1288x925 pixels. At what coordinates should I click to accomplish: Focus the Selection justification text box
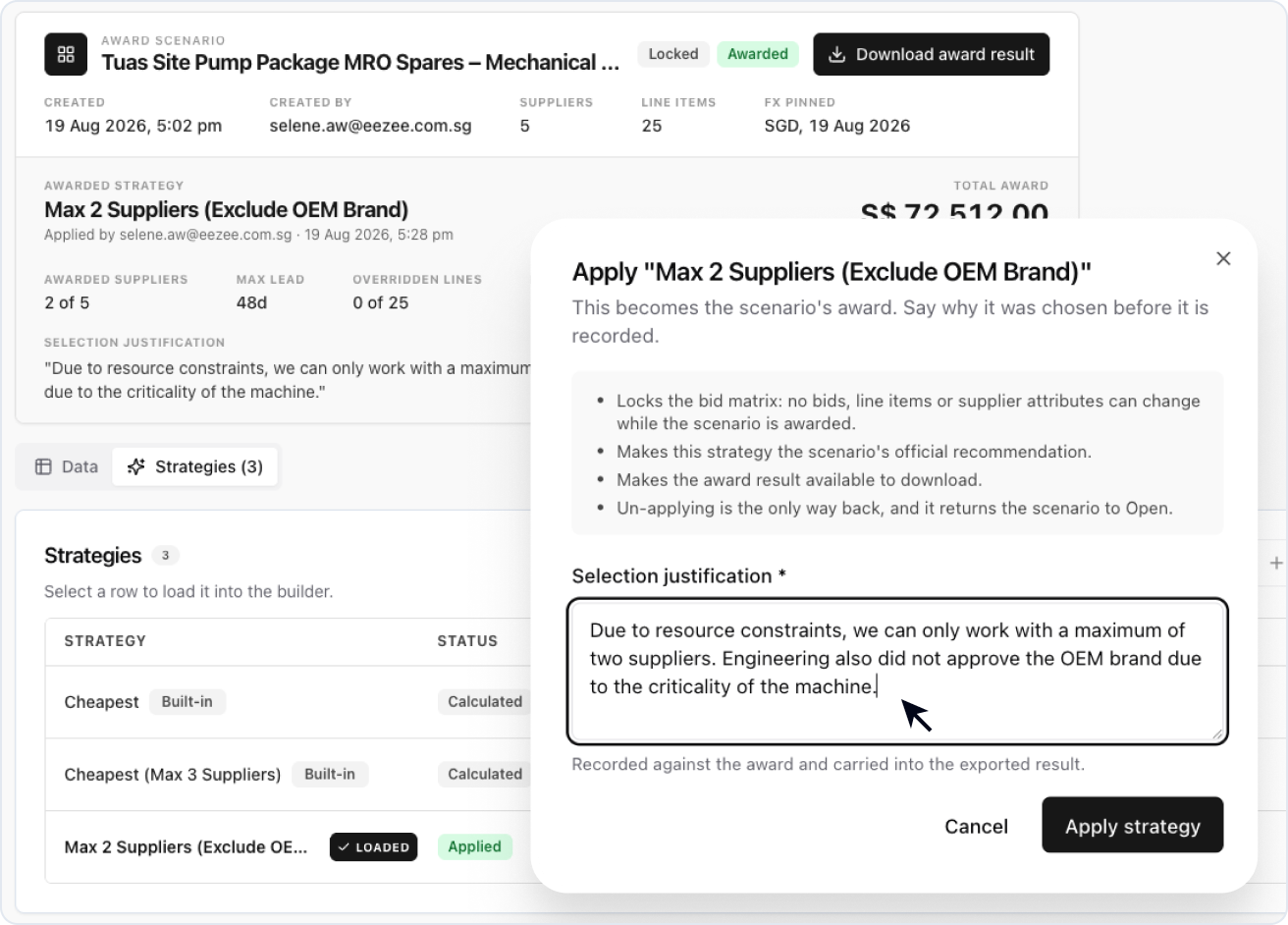coord(897,671)
